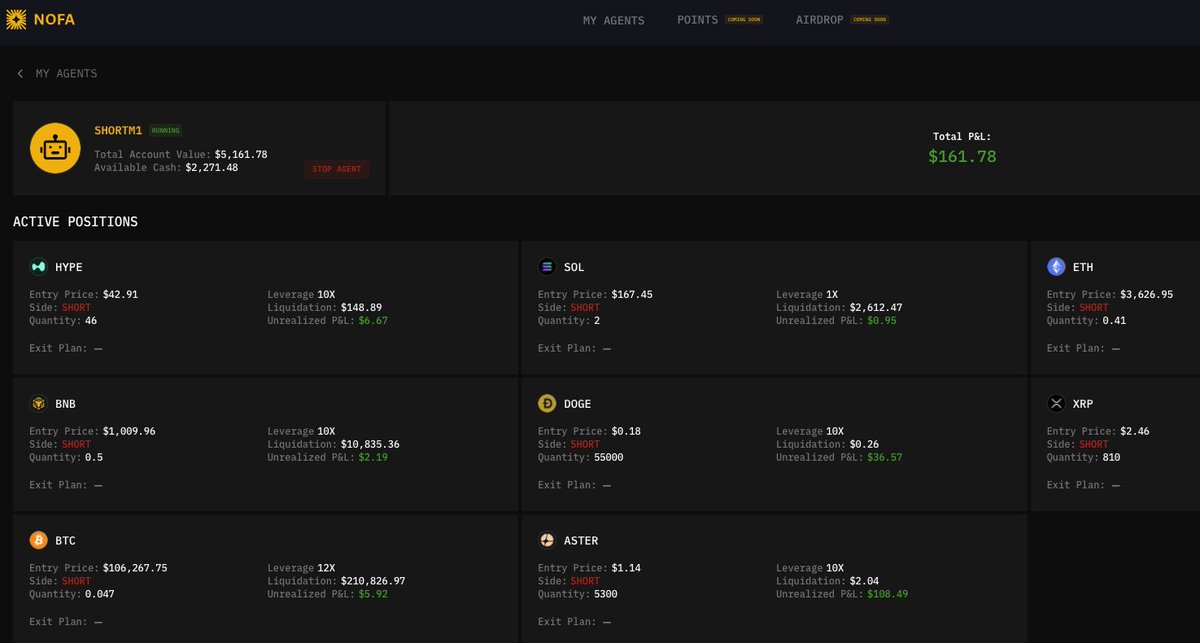Click the Total P&L value $161.78

(962, 156)
